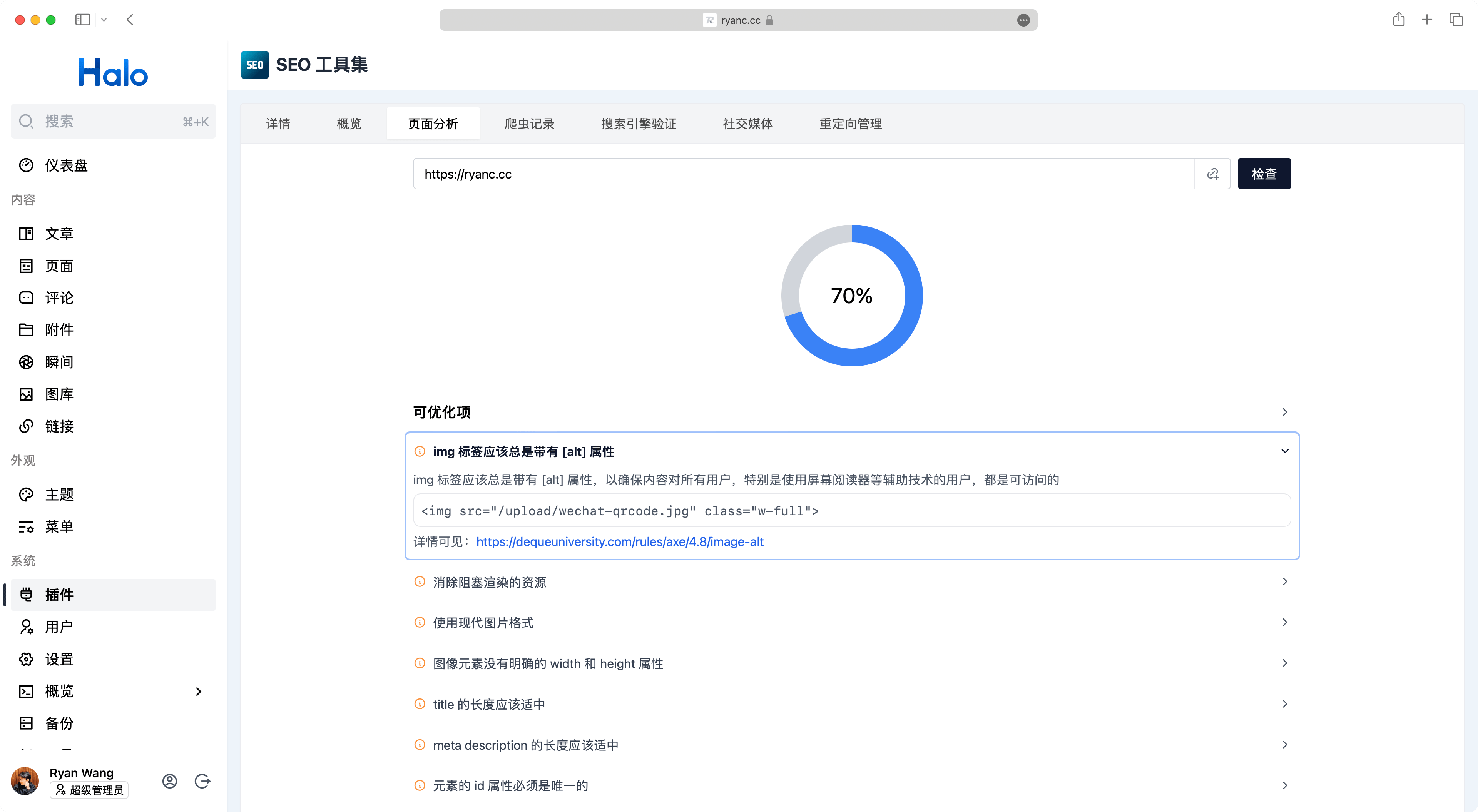This screenshot has height=812, width=1478.
Task: Click the 检查 check button
Action: coord(1264,174)
